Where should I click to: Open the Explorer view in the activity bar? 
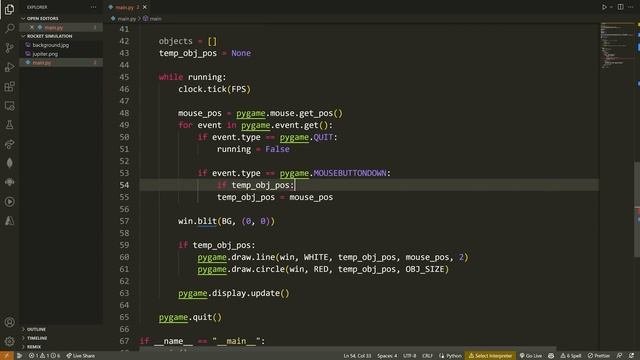[x=9, y=9]
